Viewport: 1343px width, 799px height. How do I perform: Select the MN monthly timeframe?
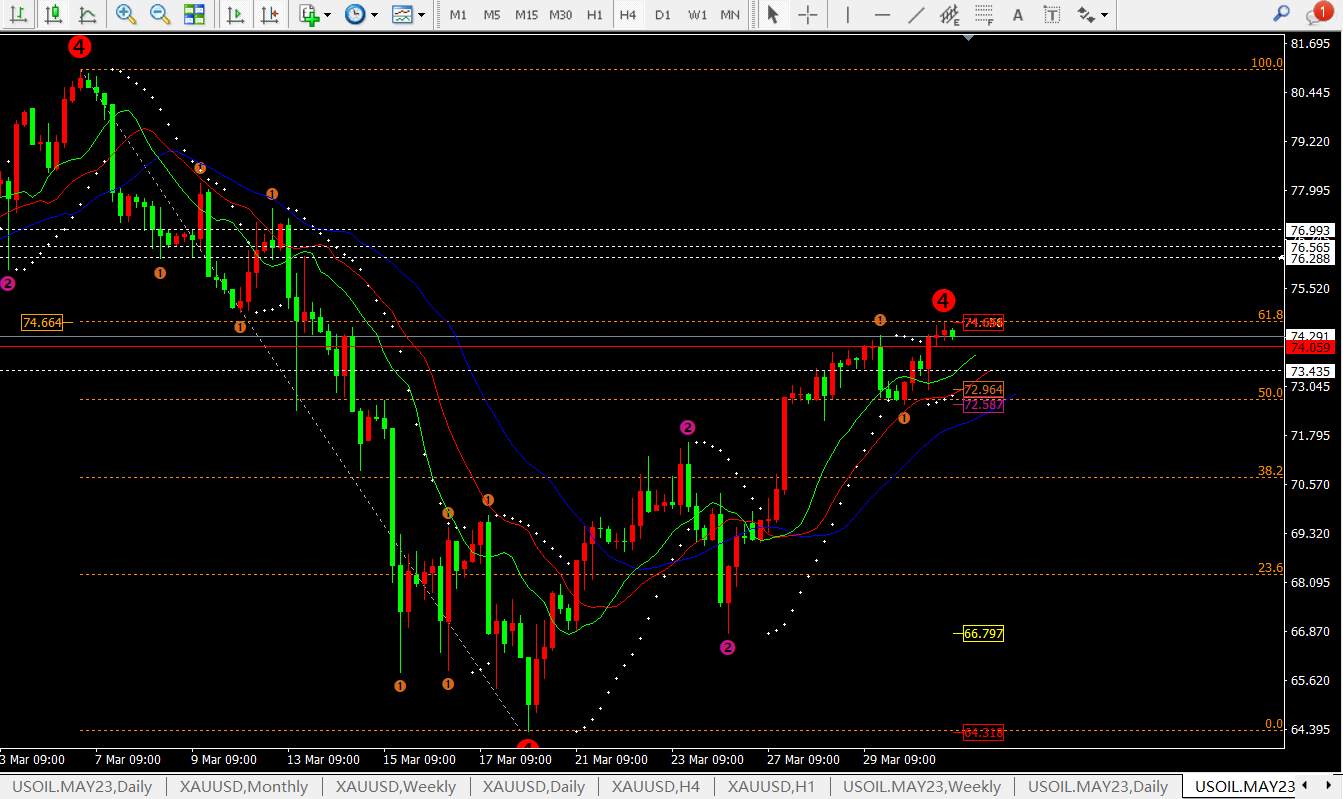[x=730, y=15]
